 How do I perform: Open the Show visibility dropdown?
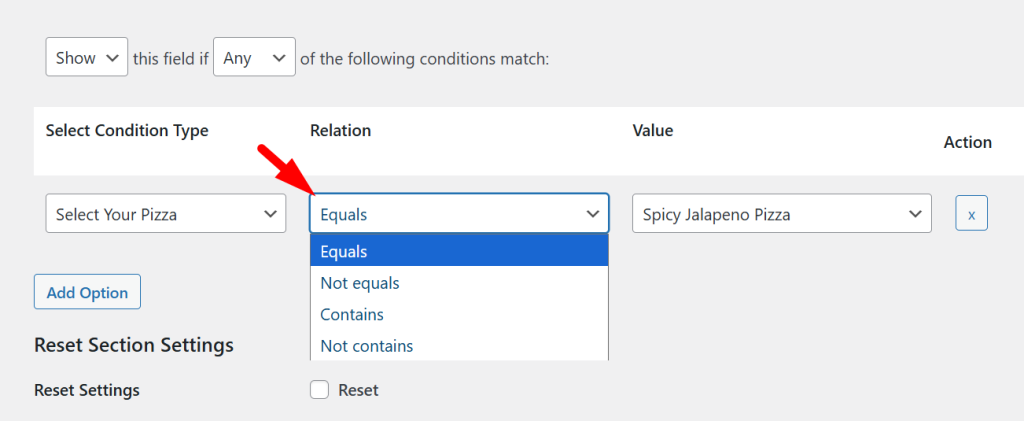coord(87,58)
